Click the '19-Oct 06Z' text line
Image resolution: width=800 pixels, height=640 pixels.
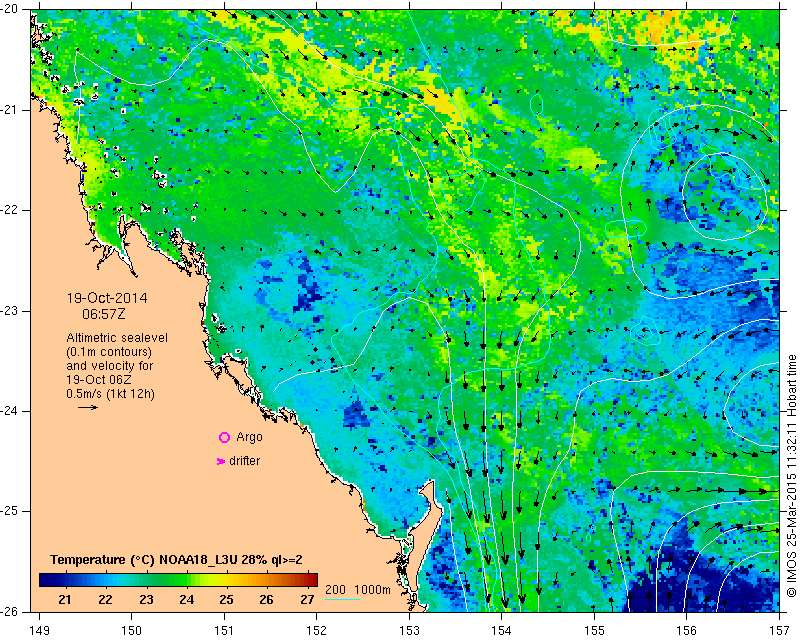pyautogui.click(x=98, y=380)
